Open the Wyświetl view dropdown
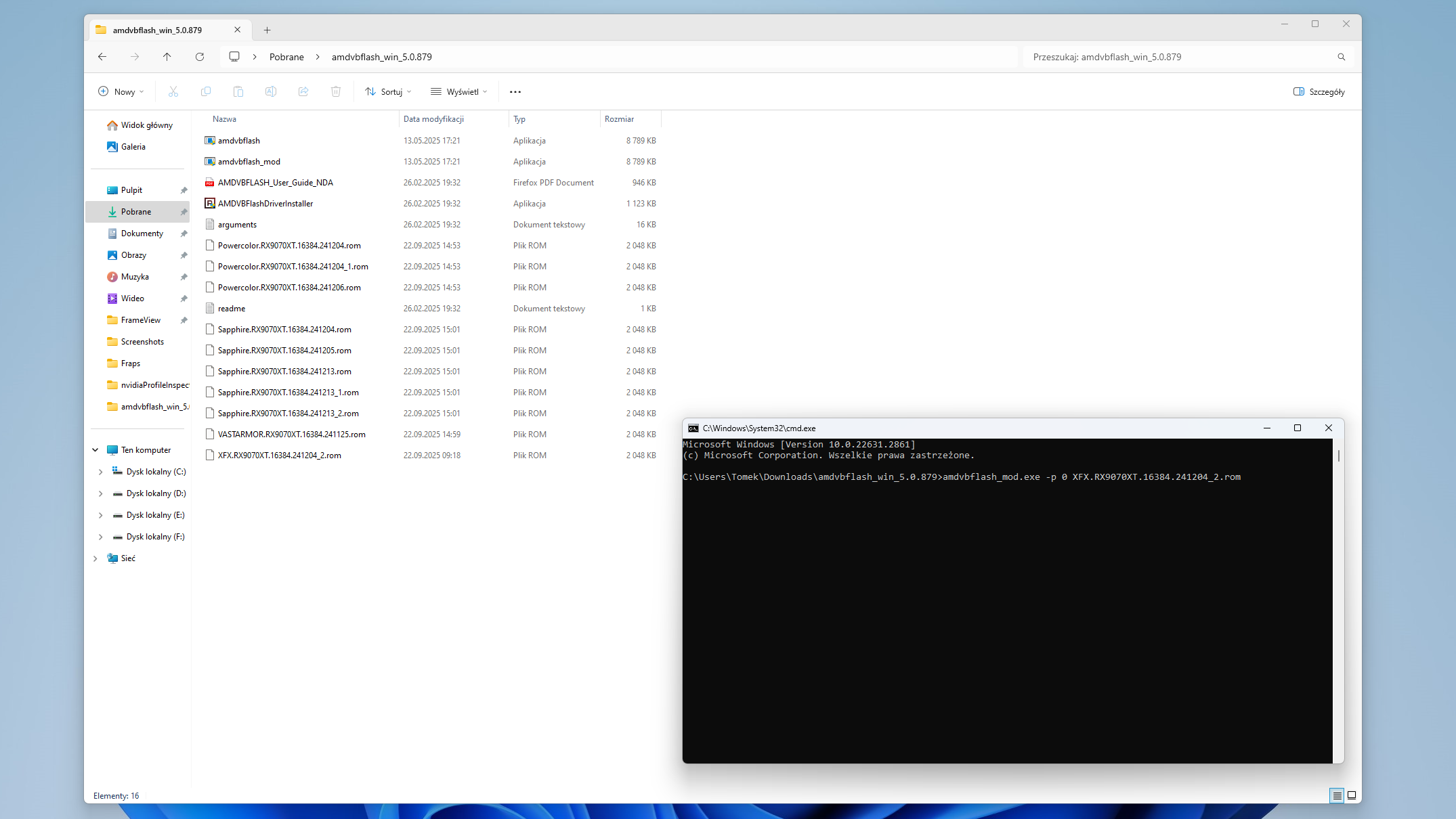The image size is (1456, 819). tap(459, 91)
